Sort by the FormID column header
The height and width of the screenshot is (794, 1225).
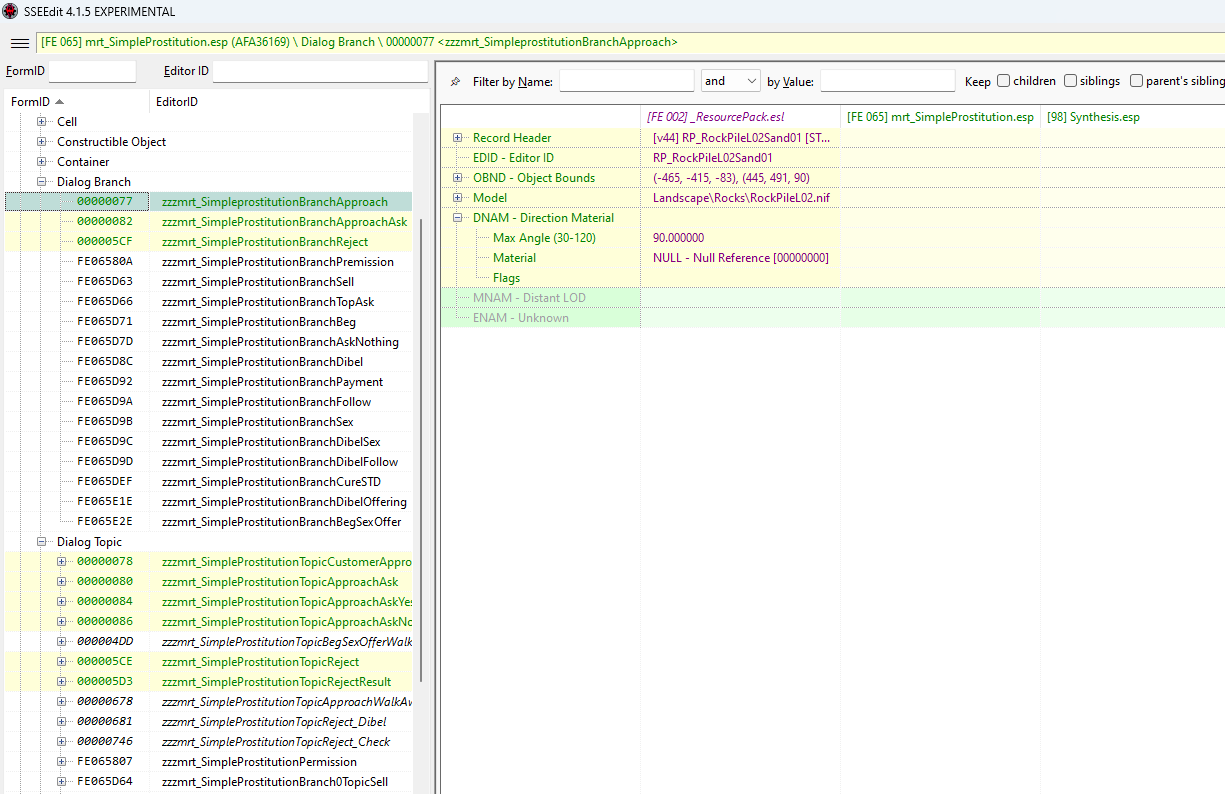76,102
